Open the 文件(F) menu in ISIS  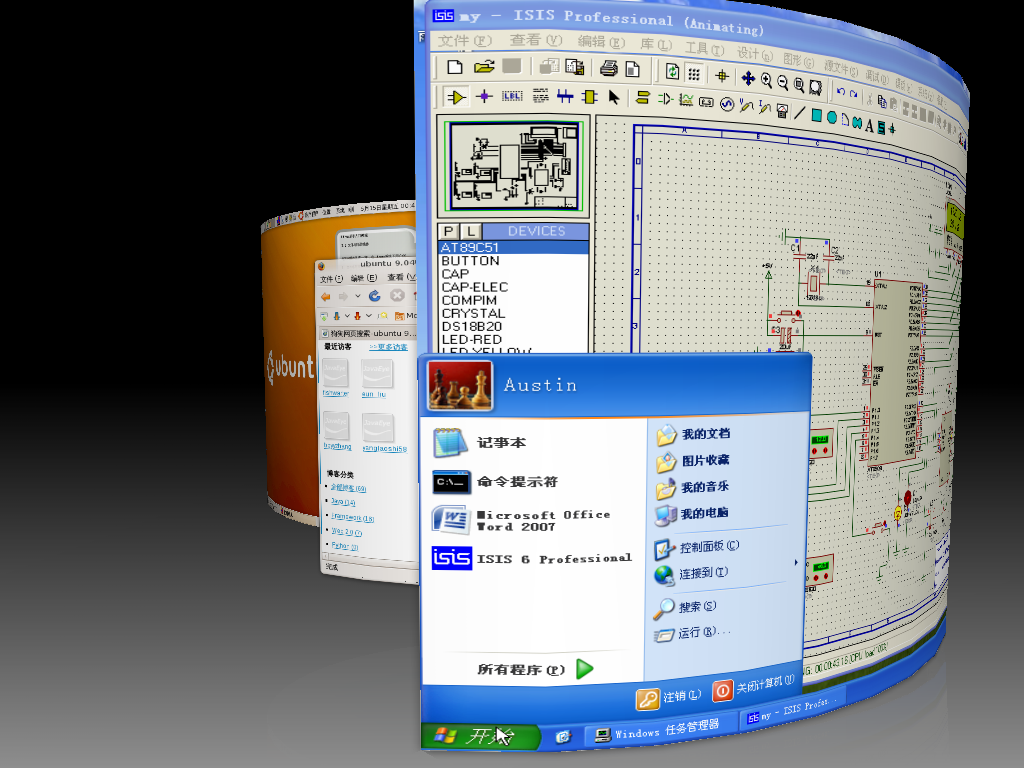(464, 40)
